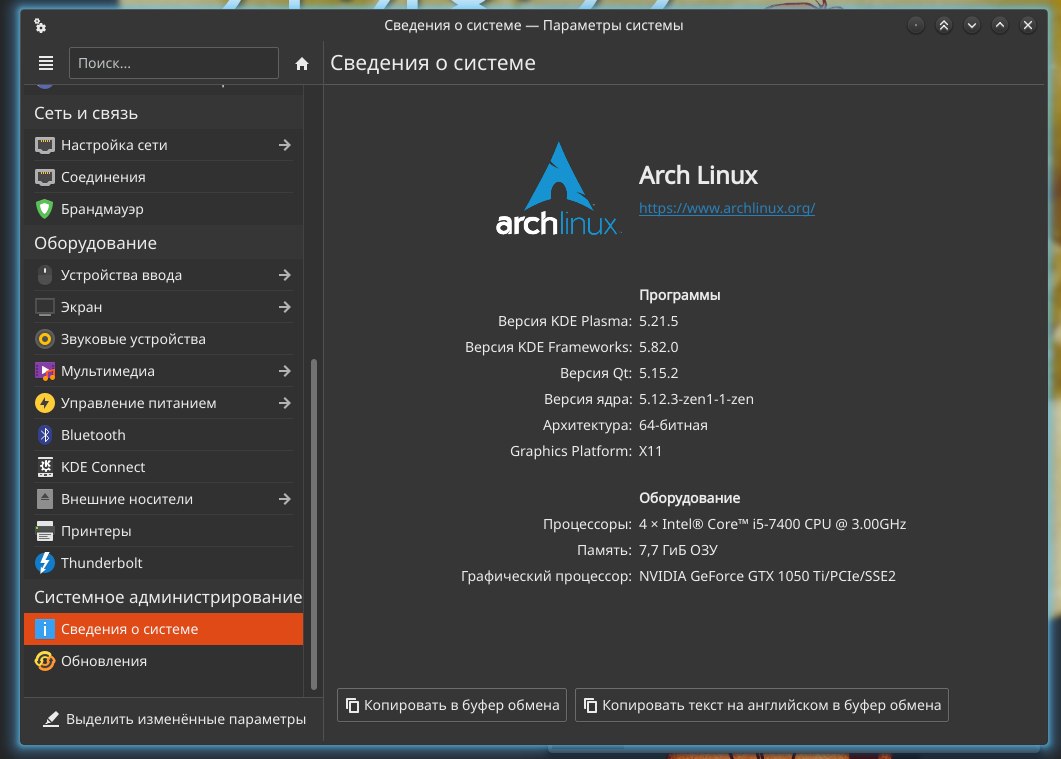Toggle Выделить изменённые параметры
The image size is (1061, 759).
tap(175, 719)
